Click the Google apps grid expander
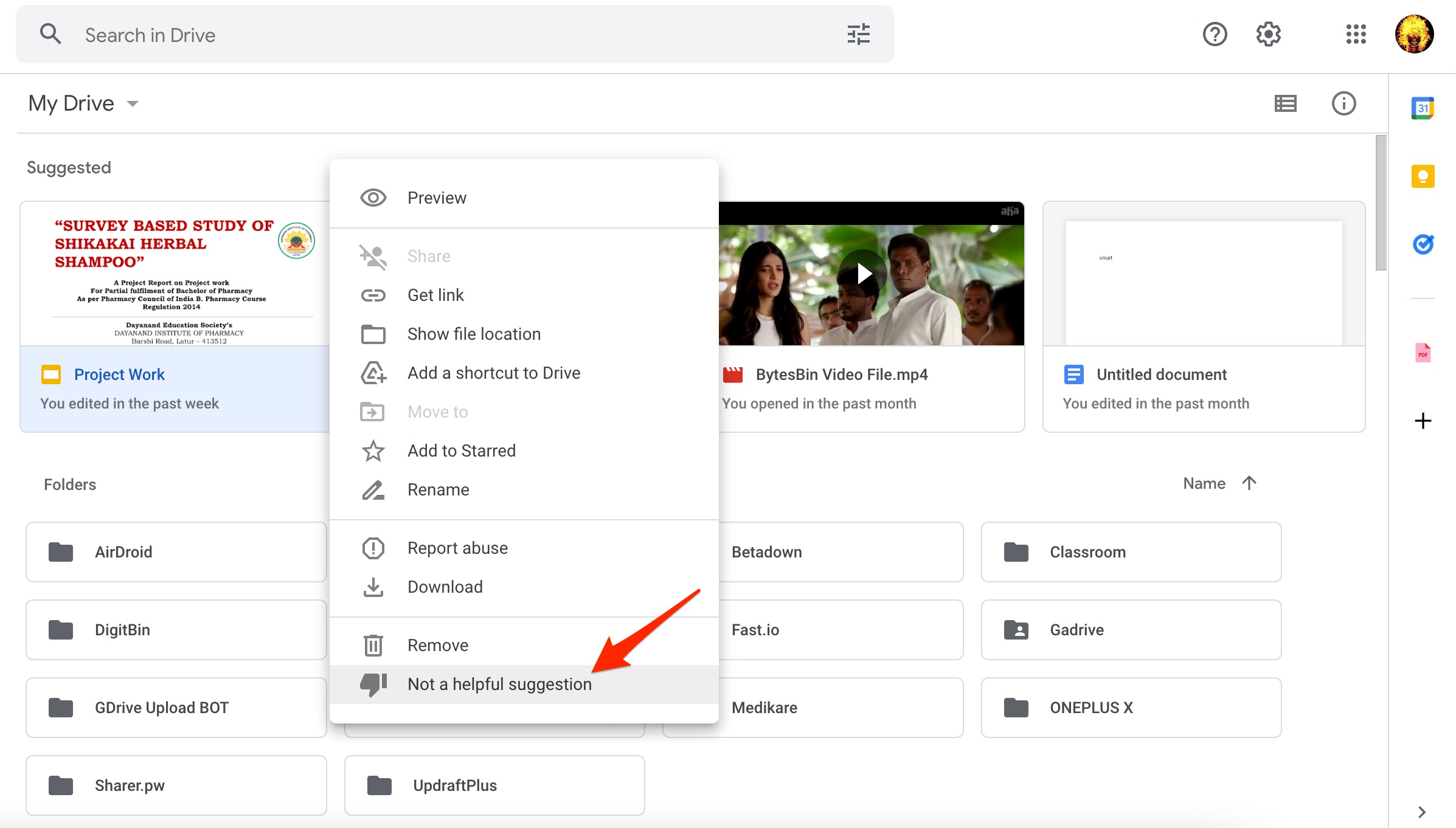Screen dimensions: 1456x828 coord(1357,33)
